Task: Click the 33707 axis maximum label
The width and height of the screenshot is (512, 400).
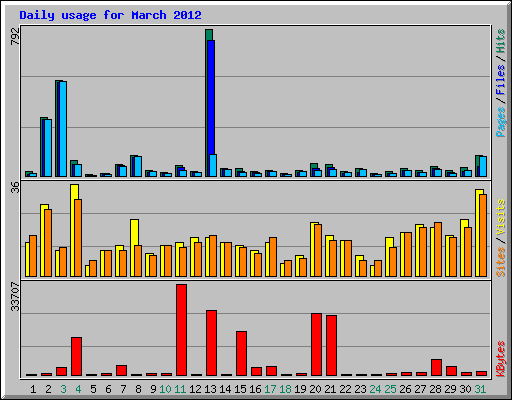Action: [x=15, y=296]
